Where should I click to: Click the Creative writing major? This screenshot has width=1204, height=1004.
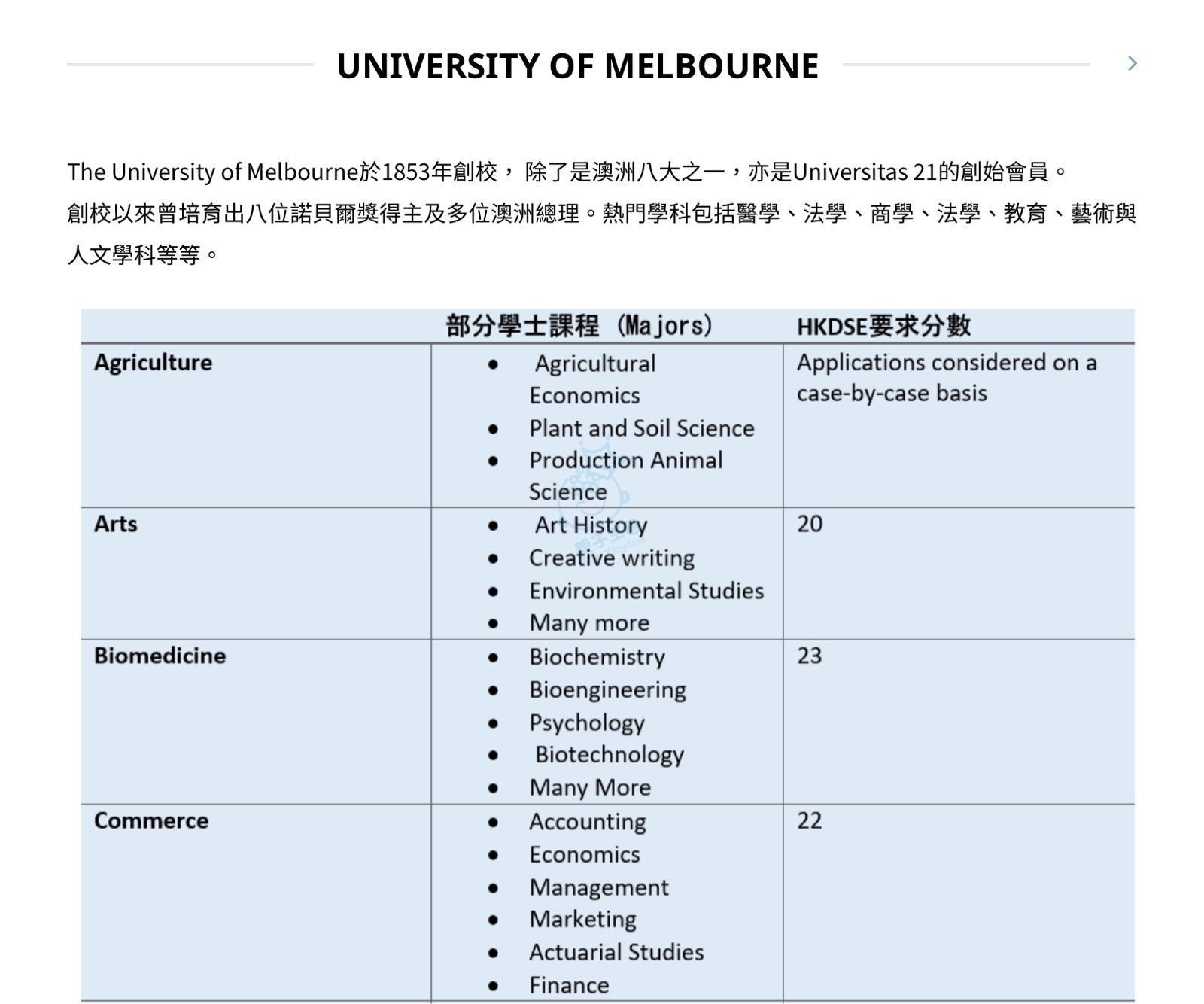[611, 558]
